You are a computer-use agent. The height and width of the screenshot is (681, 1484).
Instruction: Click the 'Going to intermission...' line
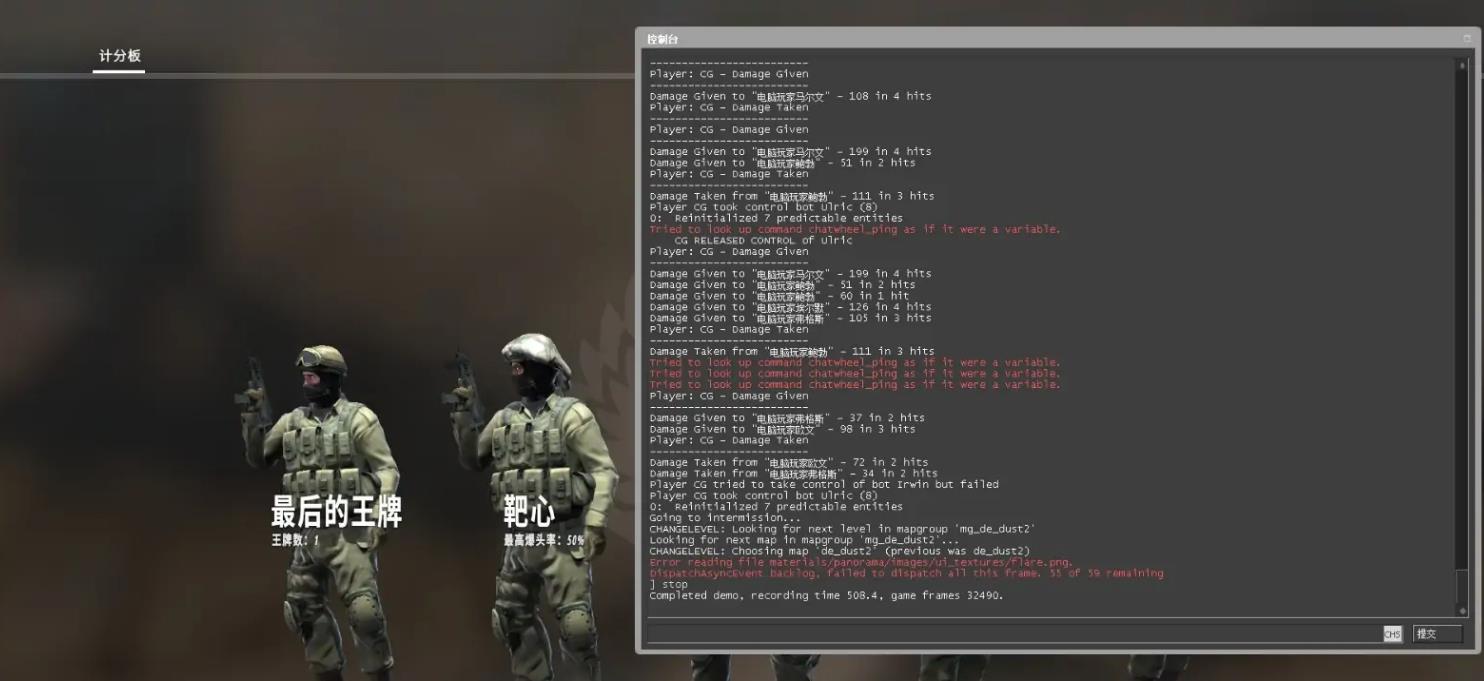[x=725, y=518]
